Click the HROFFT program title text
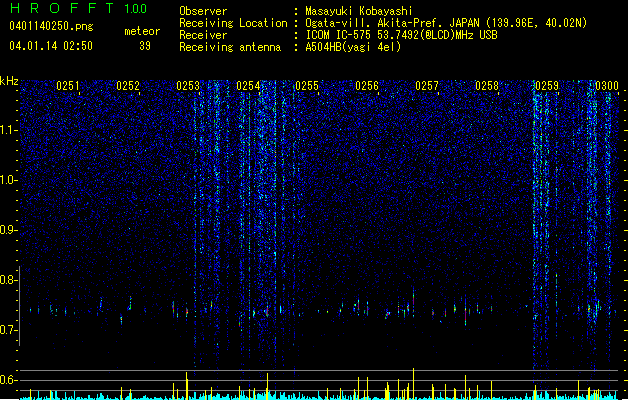 [x=62, y=8]
